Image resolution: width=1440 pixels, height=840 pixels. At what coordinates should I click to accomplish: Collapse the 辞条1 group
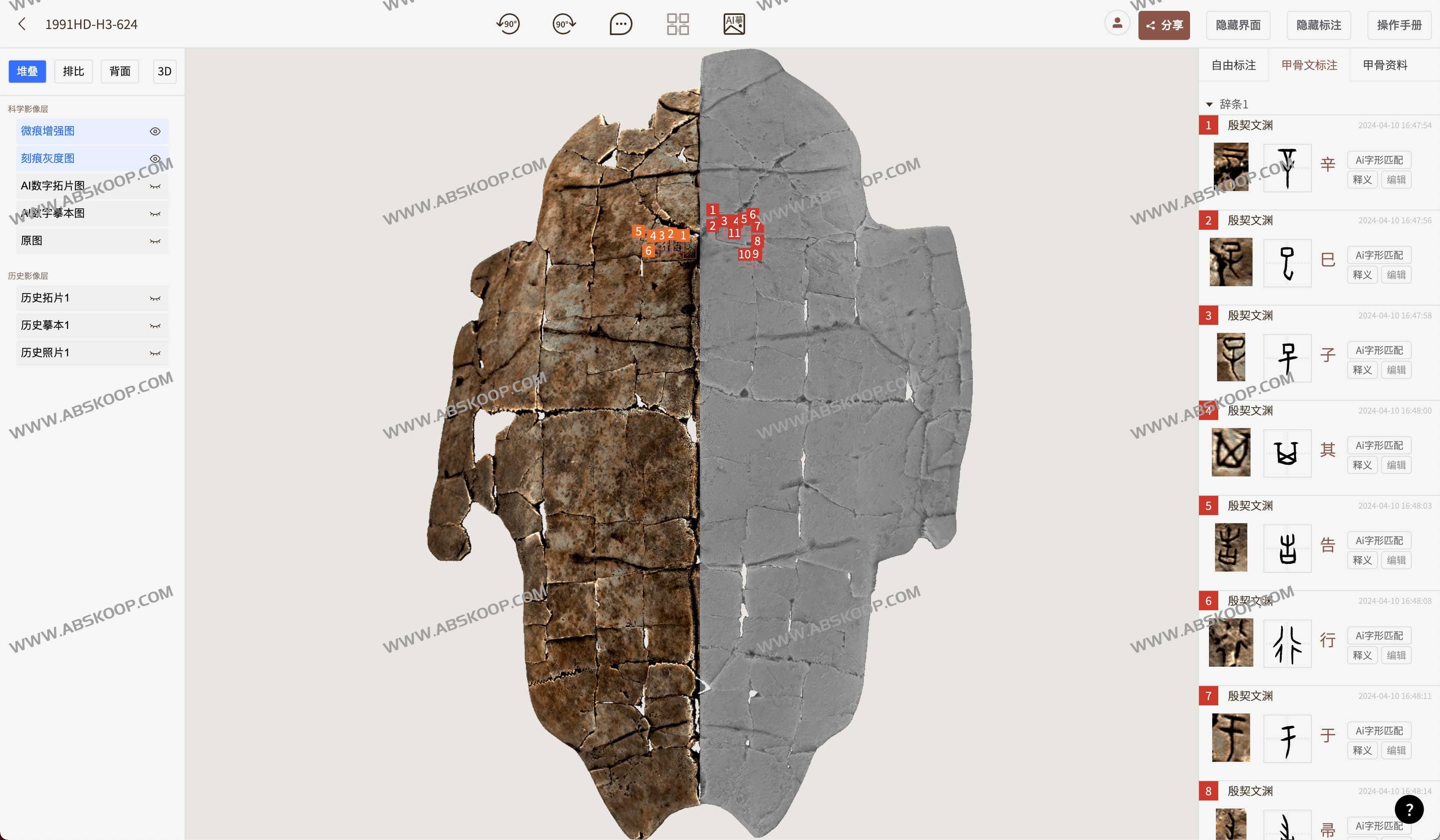[x=1209, y=104]
